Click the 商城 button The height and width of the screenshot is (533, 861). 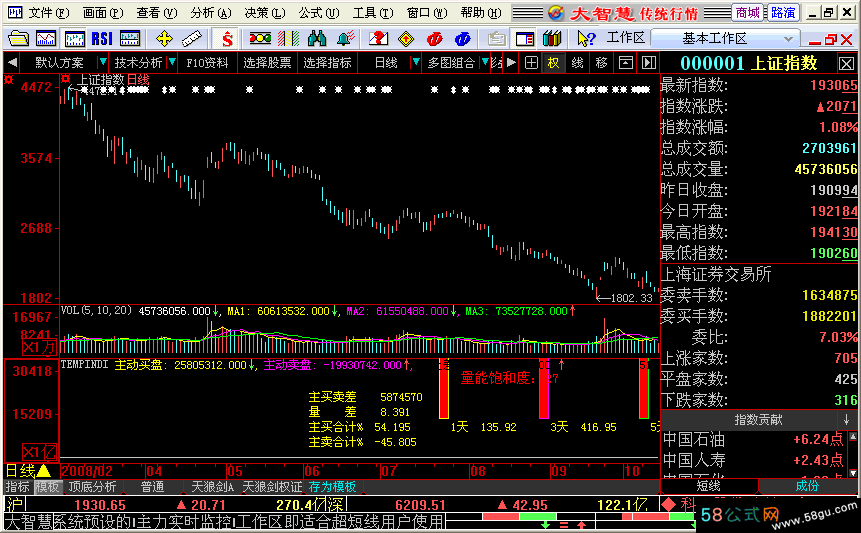pos(748,13)
